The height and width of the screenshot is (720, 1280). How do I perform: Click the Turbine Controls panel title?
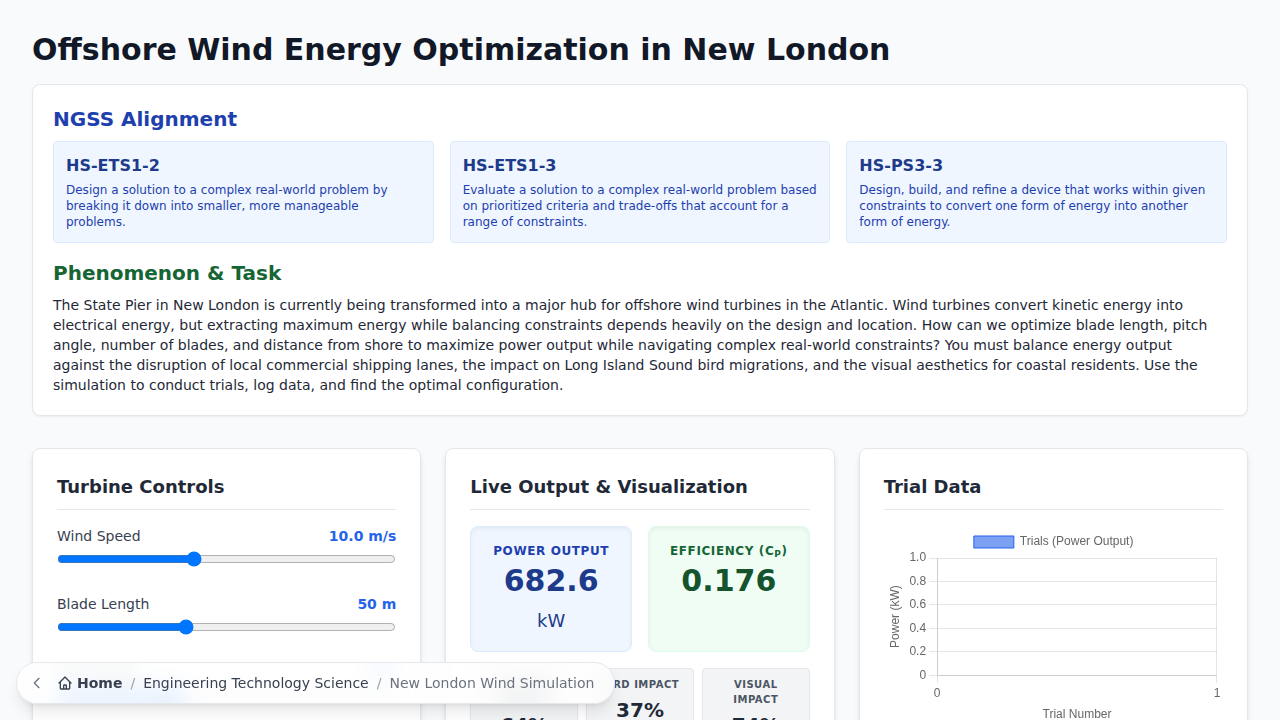pos(139,487)
